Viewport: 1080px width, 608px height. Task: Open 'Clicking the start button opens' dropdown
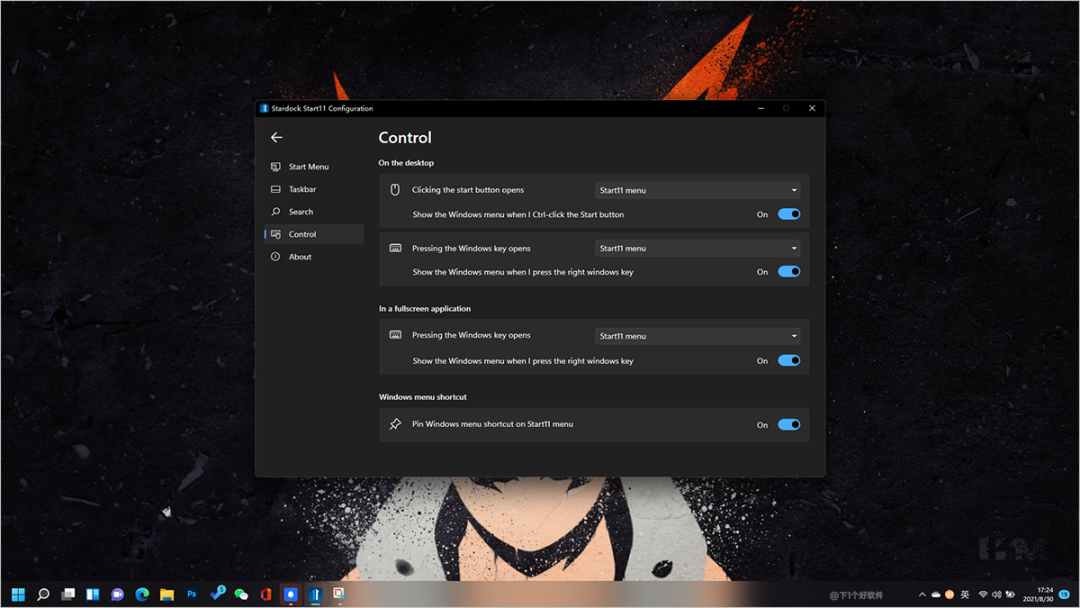tap(697, 190)
